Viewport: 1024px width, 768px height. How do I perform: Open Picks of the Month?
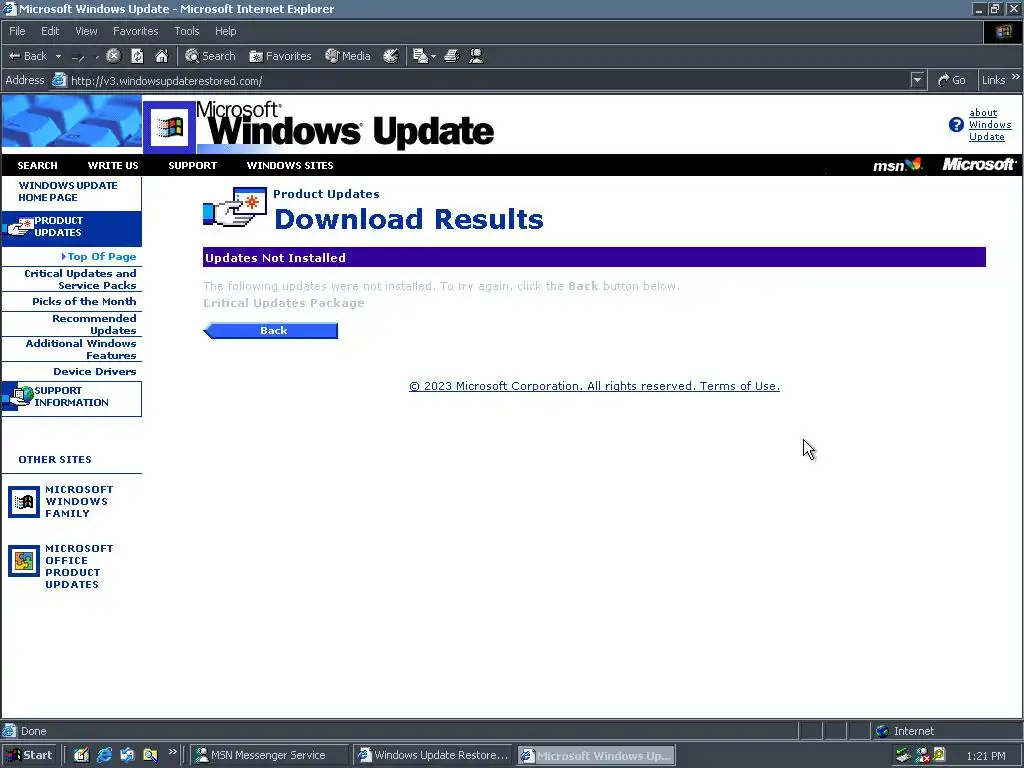(x=84, y=302)
